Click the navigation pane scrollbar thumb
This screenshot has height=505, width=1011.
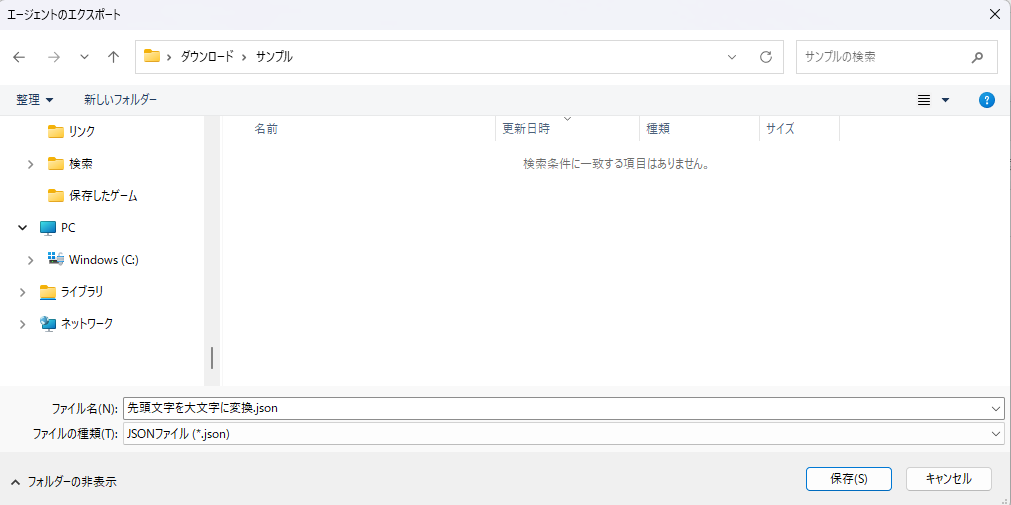[211, 357]
